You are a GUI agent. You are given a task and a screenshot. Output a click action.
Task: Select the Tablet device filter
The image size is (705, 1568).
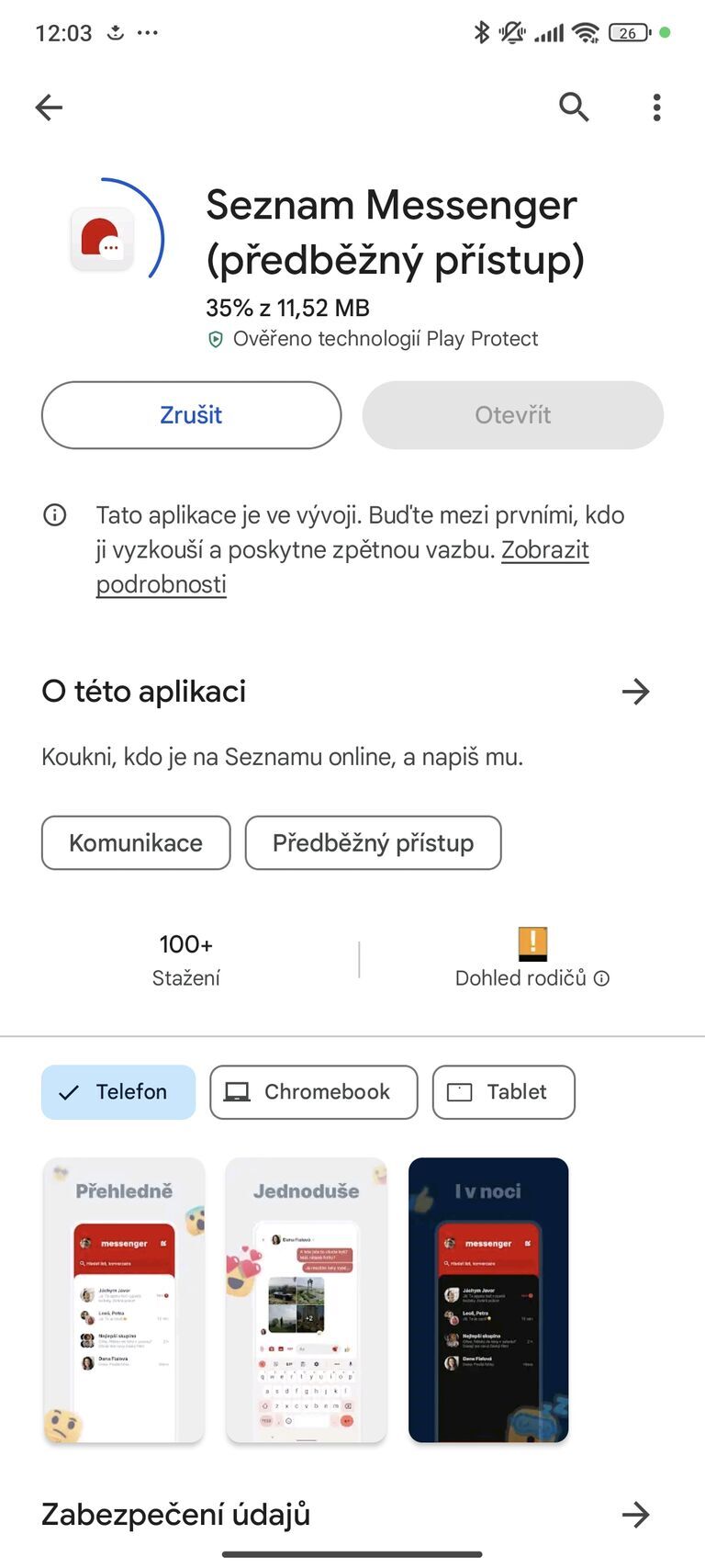point(503,1092)
